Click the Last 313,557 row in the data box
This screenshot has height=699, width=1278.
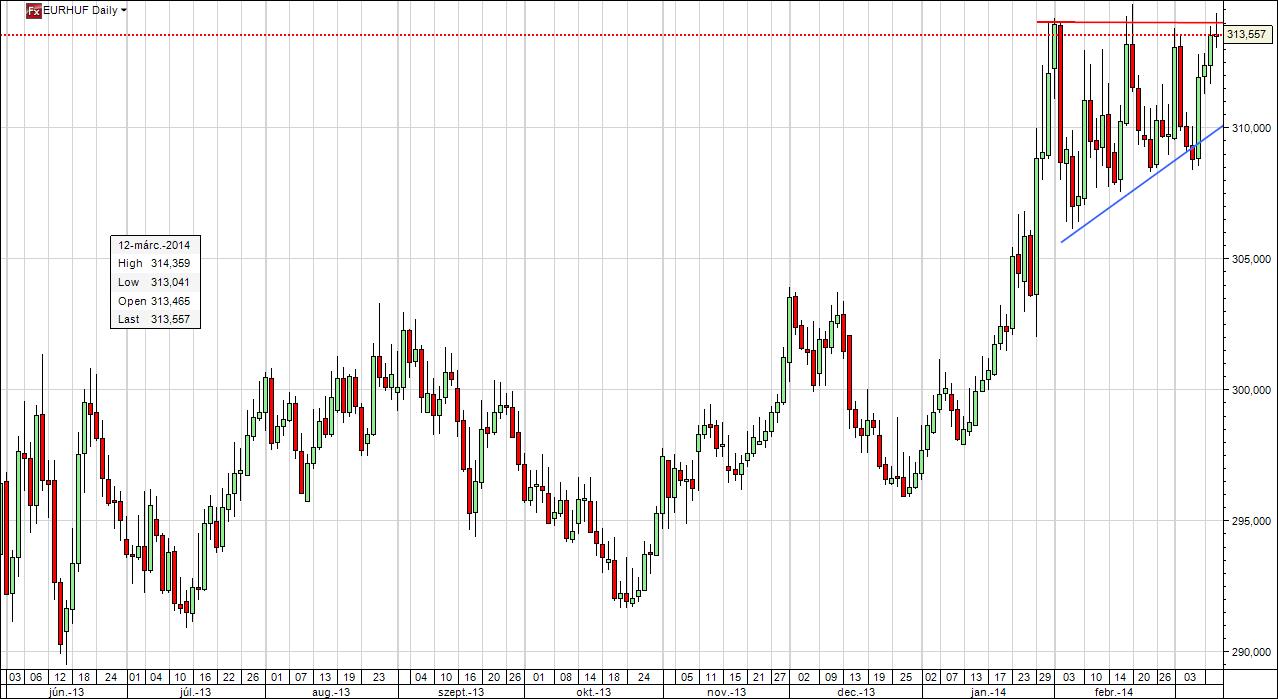154,320
